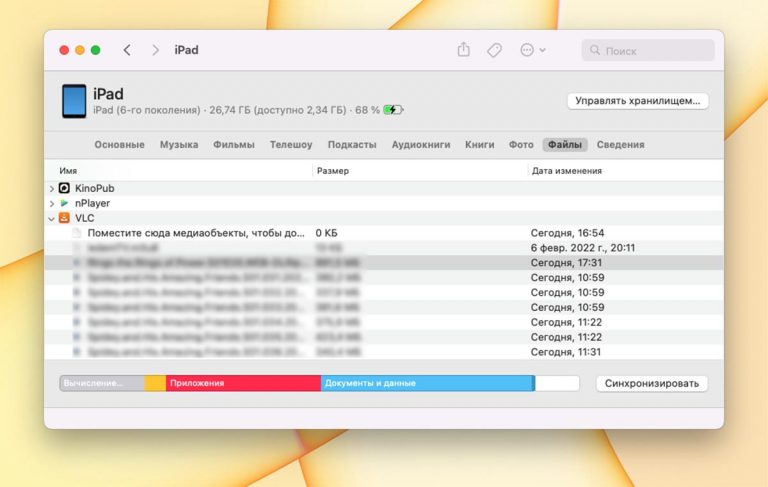
Task: Click the Управлять хранилищем button
Action: 638,101
